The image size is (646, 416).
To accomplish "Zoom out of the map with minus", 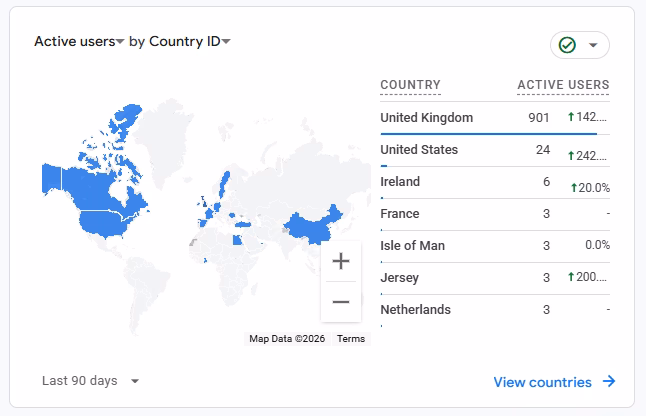I will point(341,302).
